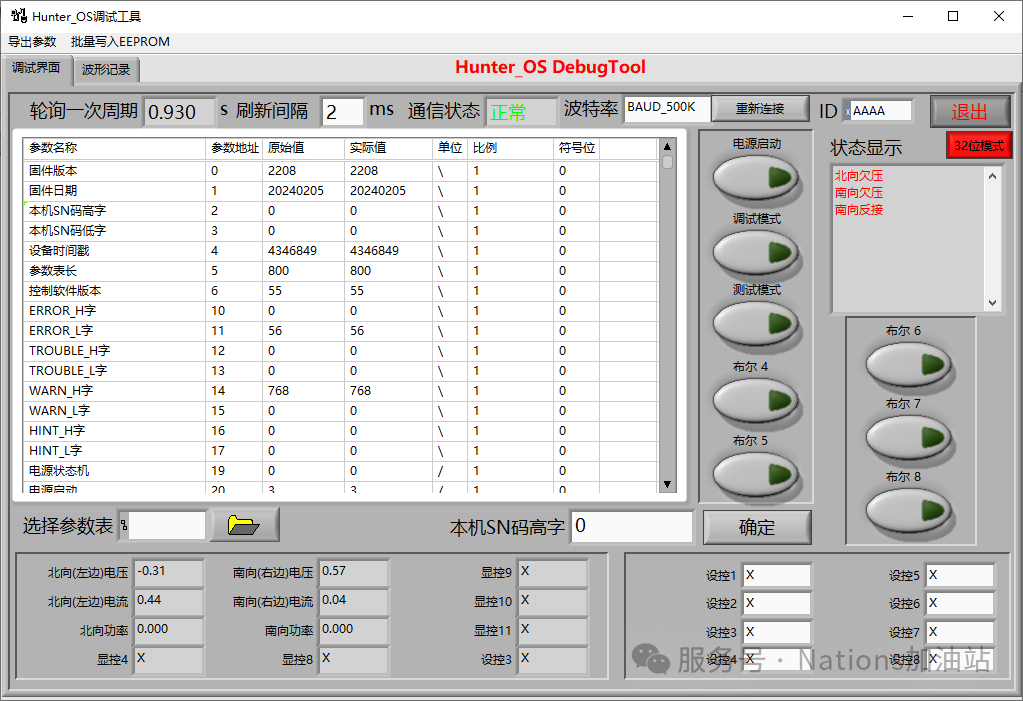Click the 北向欠压 status entry

pyautogui.click(x=859, y=176)
